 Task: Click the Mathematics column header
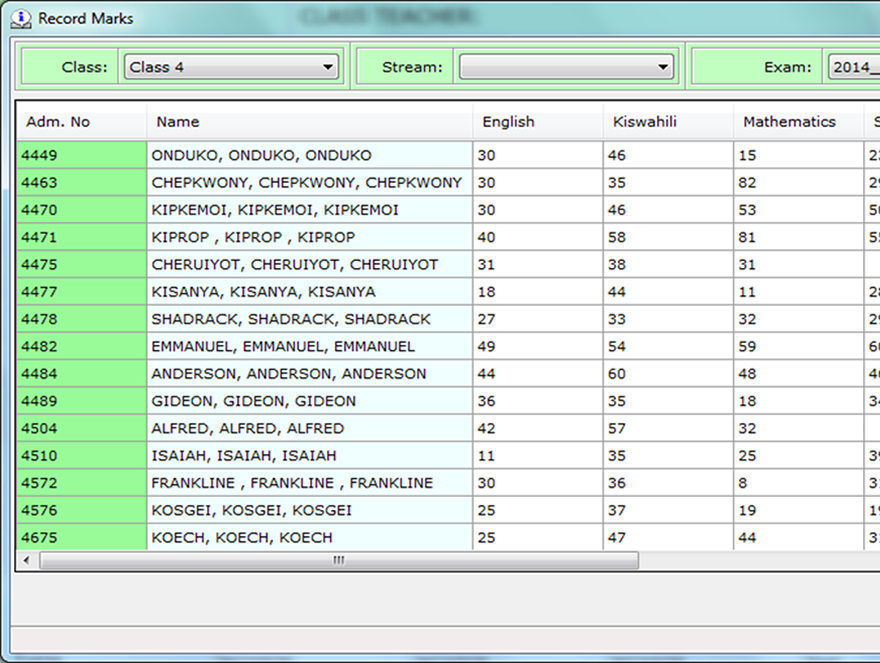(x=797, y=122)
